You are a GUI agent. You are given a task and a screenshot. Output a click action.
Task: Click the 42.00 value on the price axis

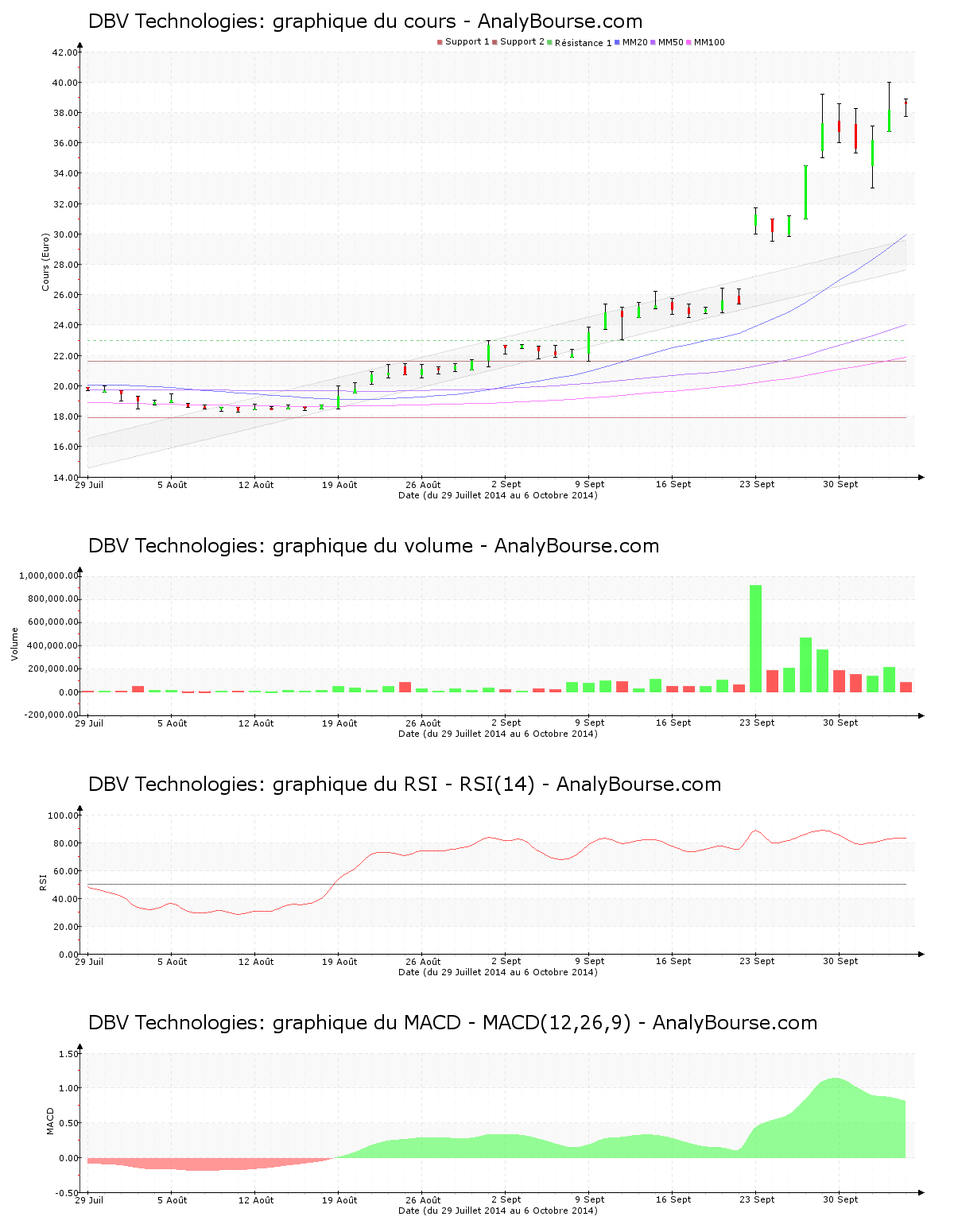coord(64,52)
